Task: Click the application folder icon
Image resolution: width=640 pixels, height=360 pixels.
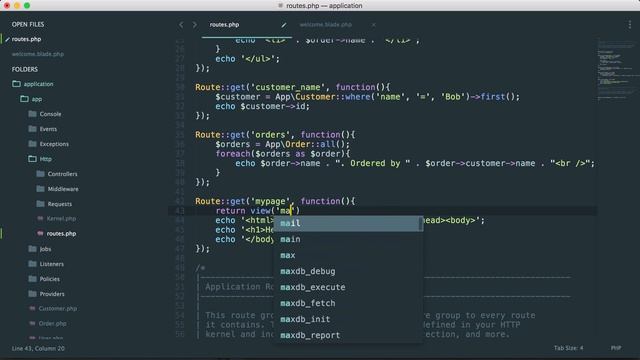Action: click(16, 84)
